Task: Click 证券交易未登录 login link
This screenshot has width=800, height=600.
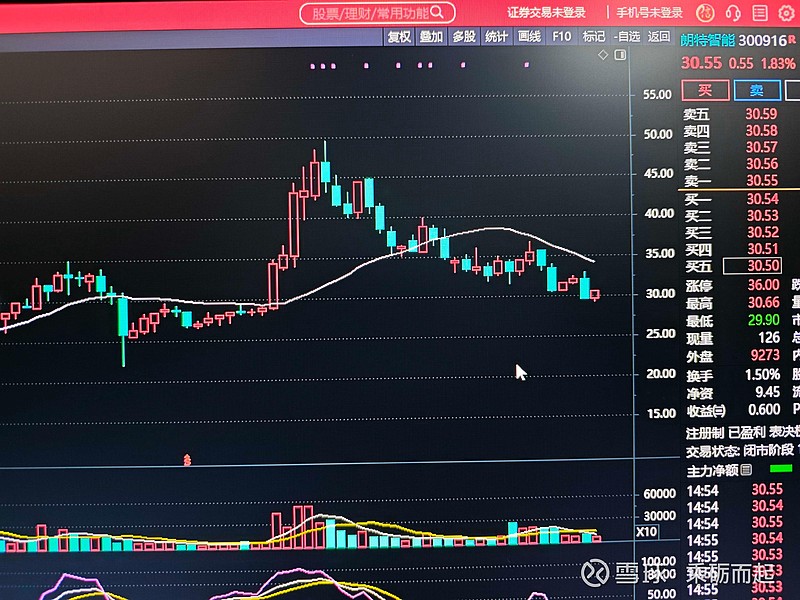Action: pyautogui.click(x=546, y=12)
